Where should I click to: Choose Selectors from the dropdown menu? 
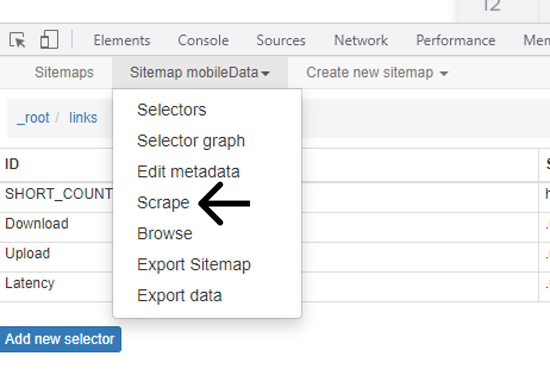172,110
